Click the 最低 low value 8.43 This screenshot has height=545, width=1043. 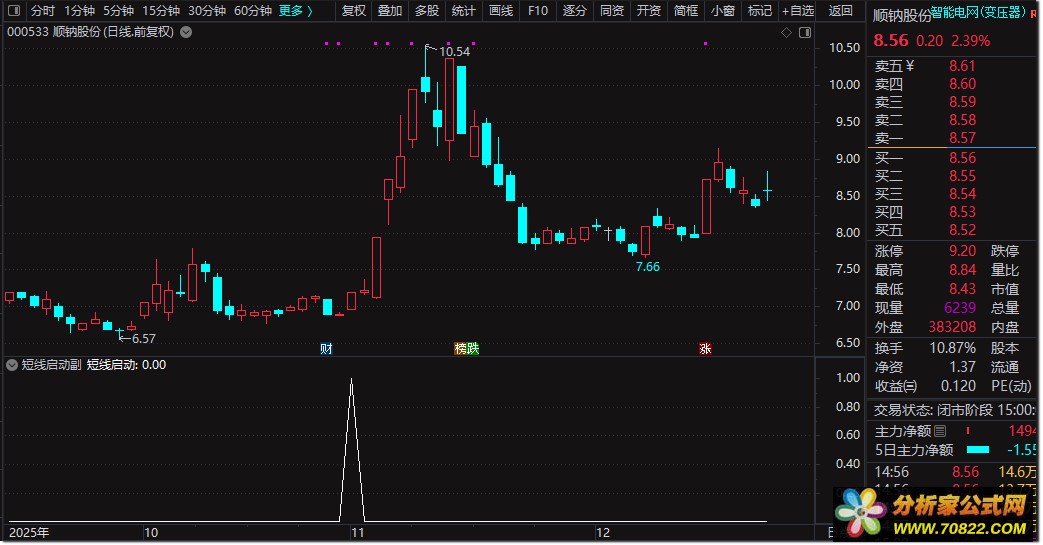click(x=962, y=289)
